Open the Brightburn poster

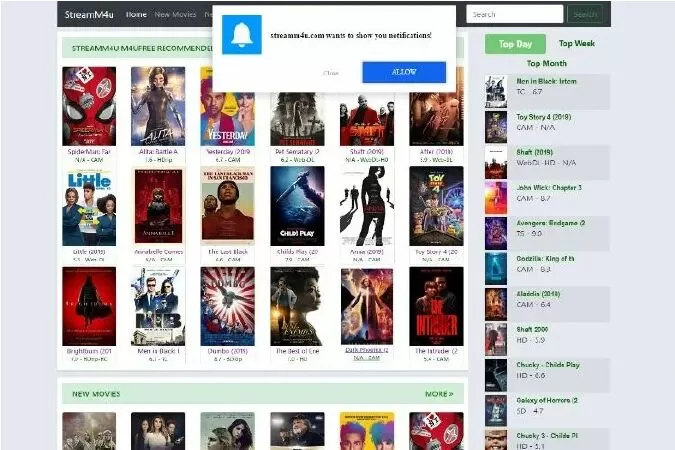(x=89, y=306)
